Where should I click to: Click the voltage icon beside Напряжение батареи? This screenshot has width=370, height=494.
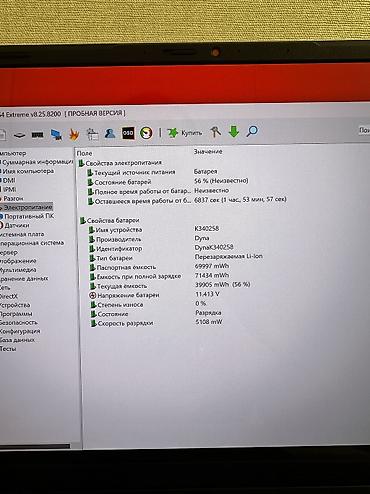point(93,295)
